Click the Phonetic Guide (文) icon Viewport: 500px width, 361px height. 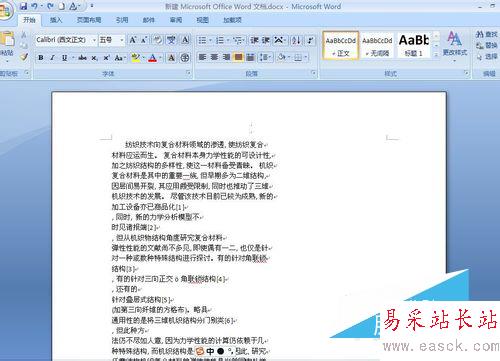pos(171,40)
